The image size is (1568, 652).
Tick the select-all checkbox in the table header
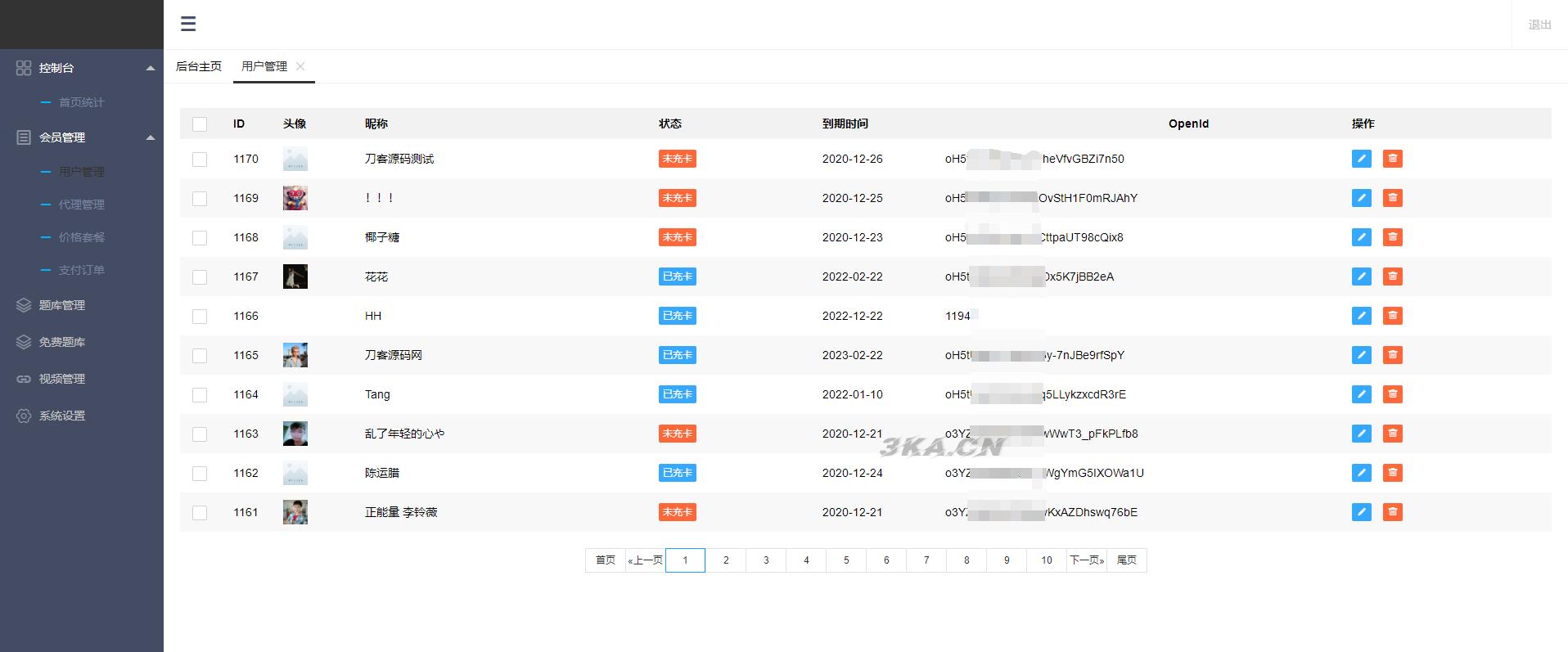click(200, 124)
